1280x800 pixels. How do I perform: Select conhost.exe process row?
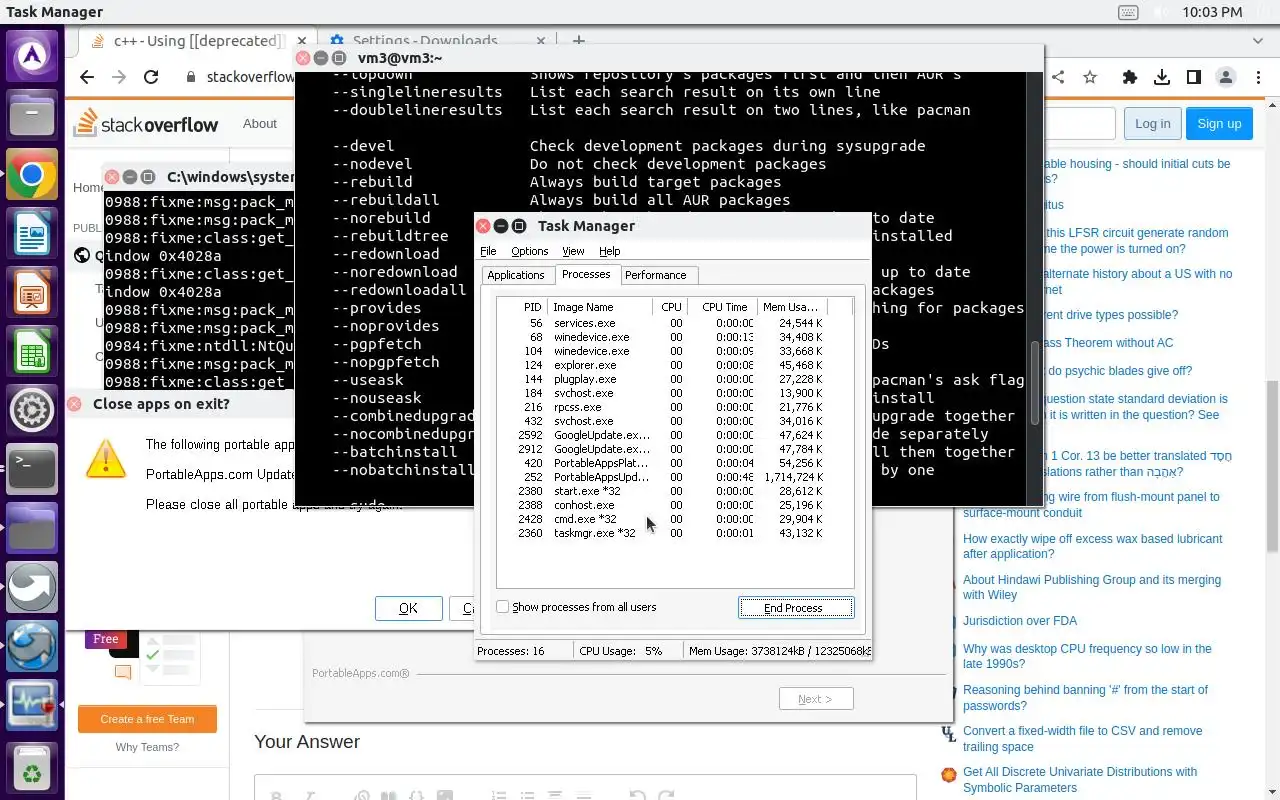coord(675,505)
